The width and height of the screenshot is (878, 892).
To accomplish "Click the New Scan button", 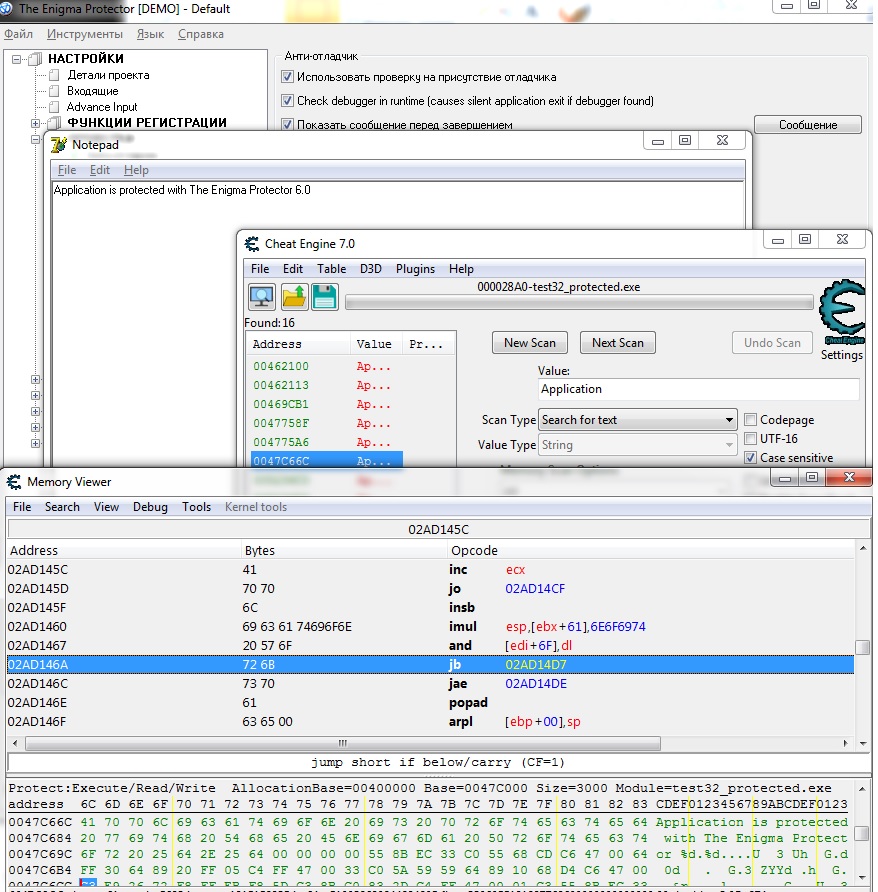I will coord(530,343).
